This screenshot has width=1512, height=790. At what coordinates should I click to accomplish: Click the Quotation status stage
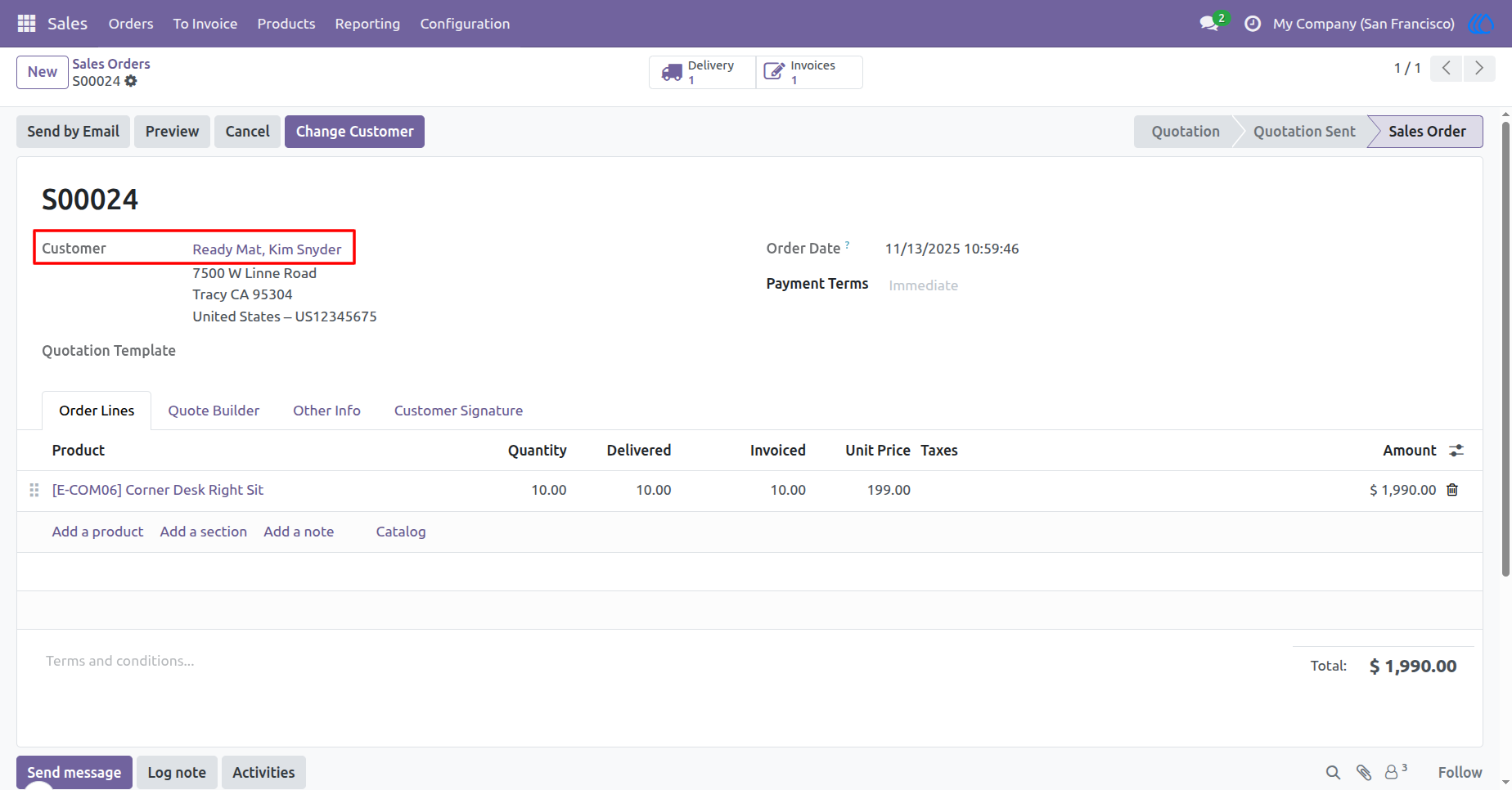[1185, 132]
